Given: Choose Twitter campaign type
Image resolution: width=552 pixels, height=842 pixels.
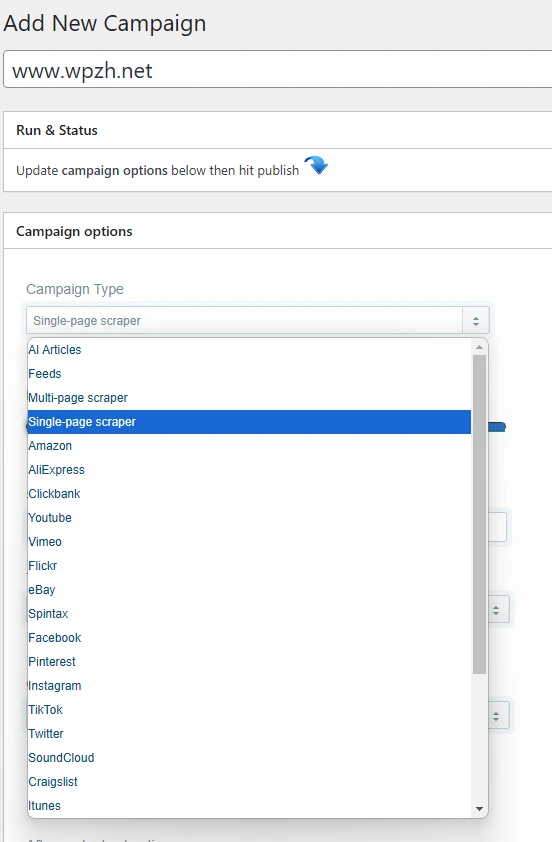Looking at the screenshot, I should (x=249, y=734).
